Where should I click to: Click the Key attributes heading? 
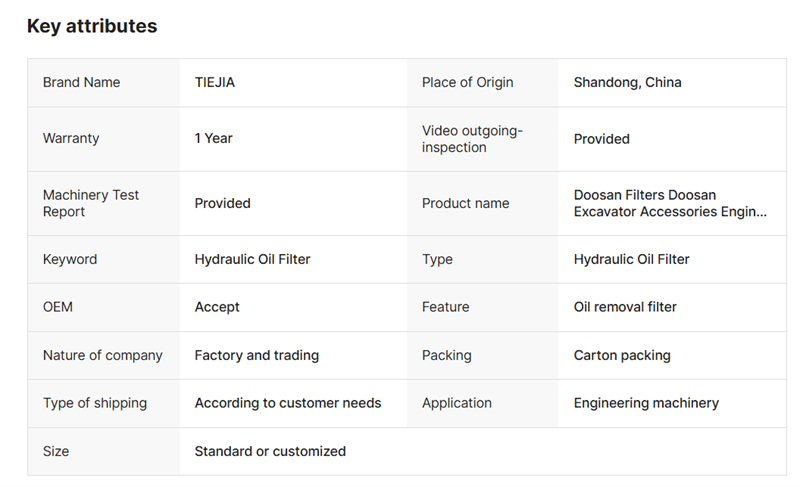click(92, 27)
